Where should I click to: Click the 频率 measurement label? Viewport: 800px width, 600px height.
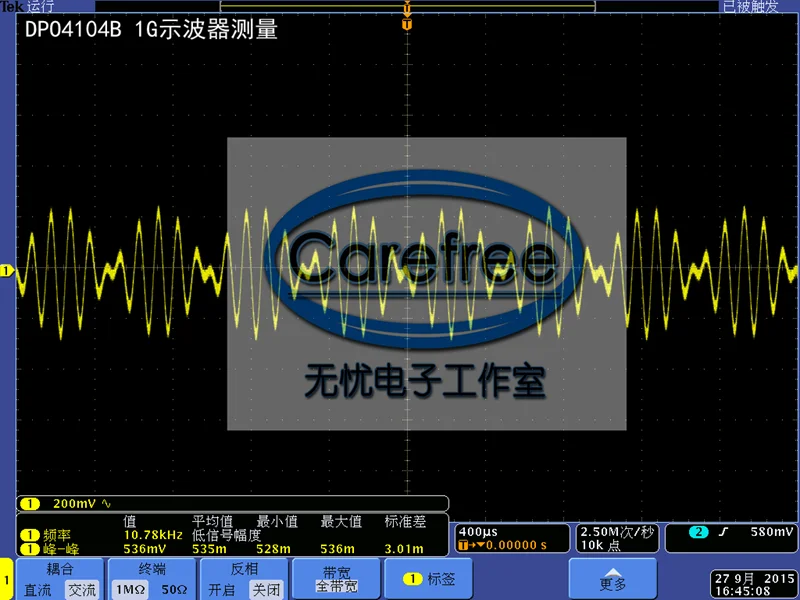point(57,535)
